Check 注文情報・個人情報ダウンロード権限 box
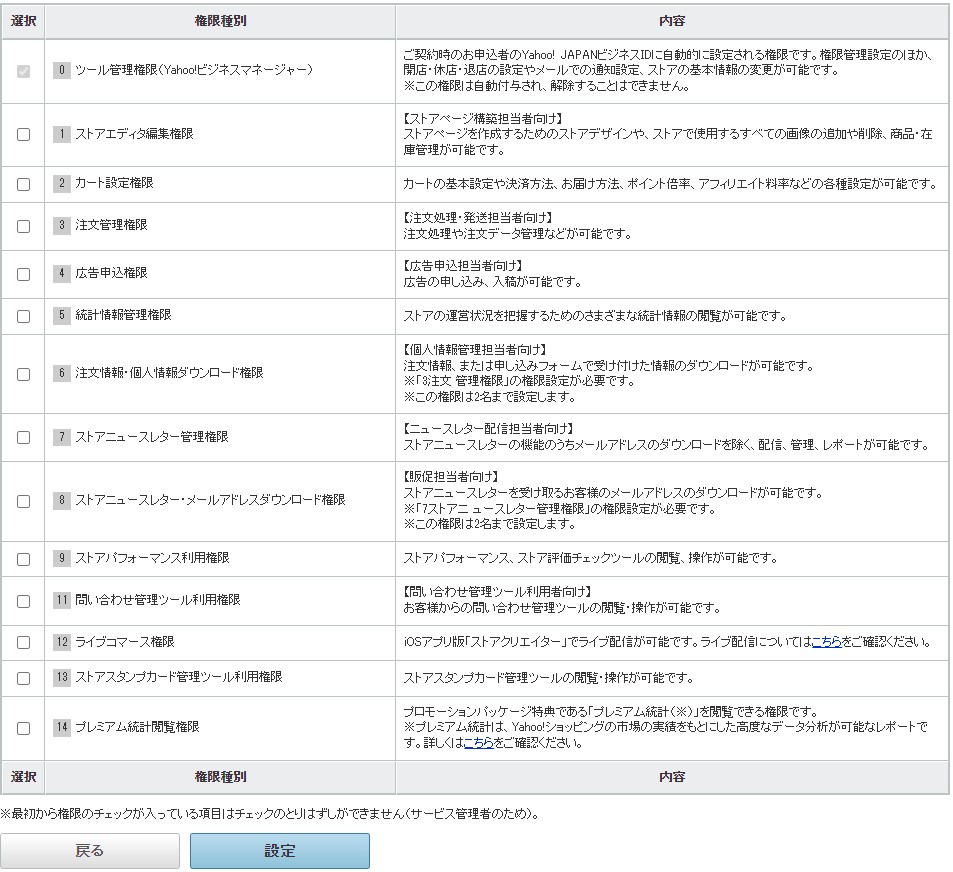 23,374
